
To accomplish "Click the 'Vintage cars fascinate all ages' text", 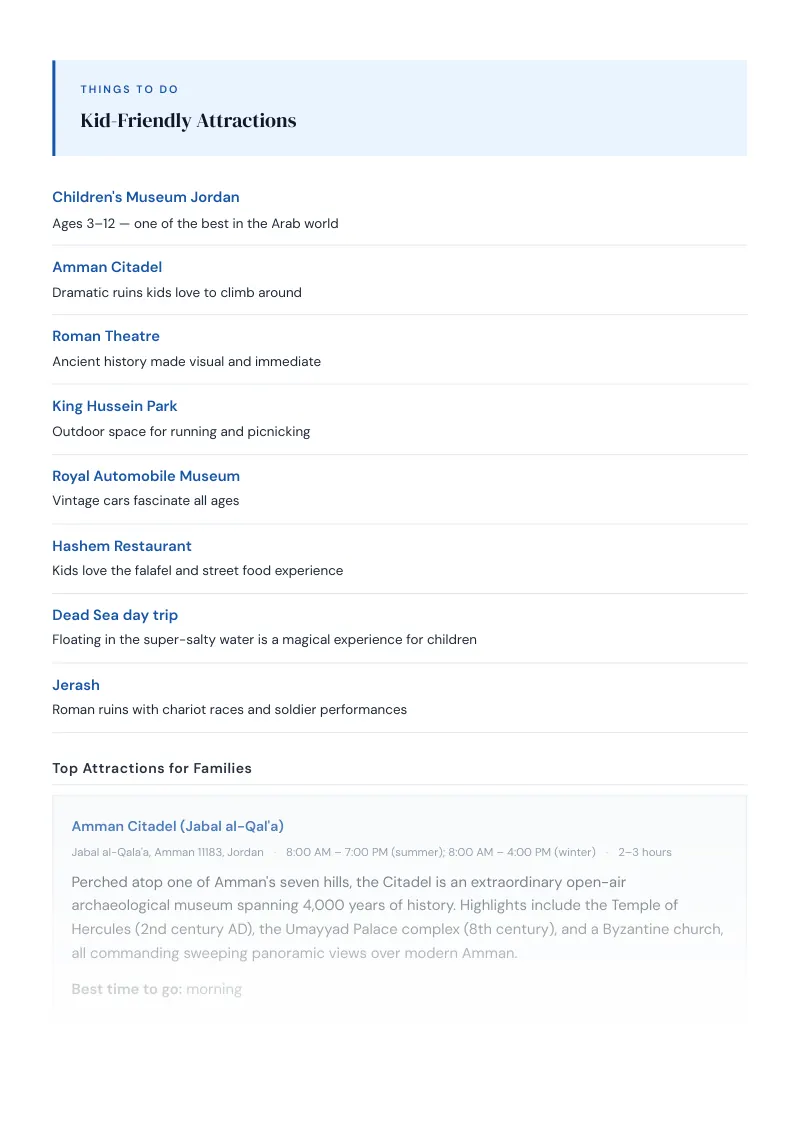I will 146,501.
